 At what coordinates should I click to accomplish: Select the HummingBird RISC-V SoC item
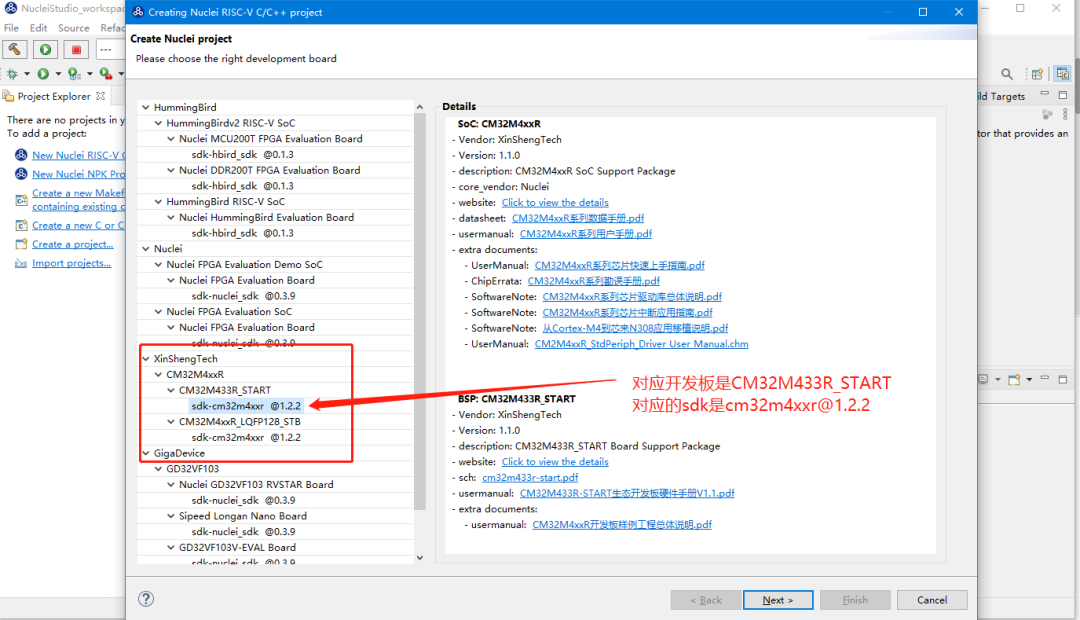pyautogui.click(x=225, y=202)
